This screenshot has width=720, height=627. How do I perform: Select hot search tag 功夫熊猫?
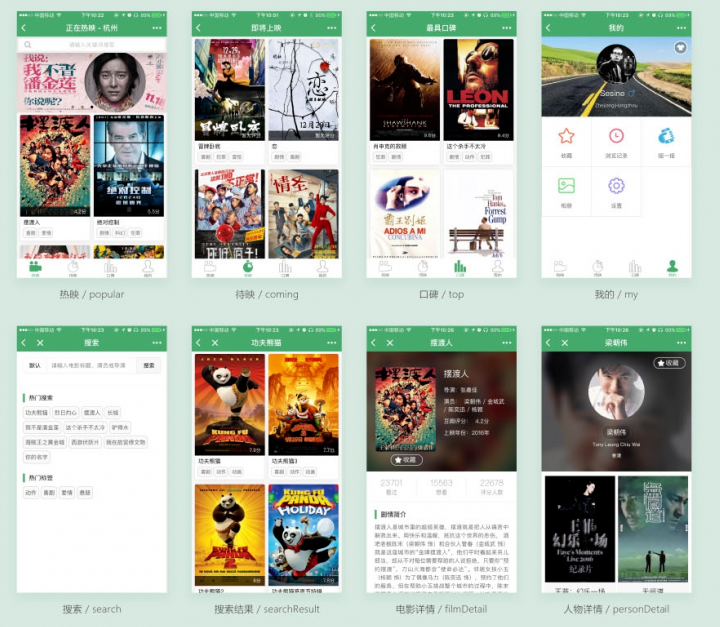coord(36,412)
